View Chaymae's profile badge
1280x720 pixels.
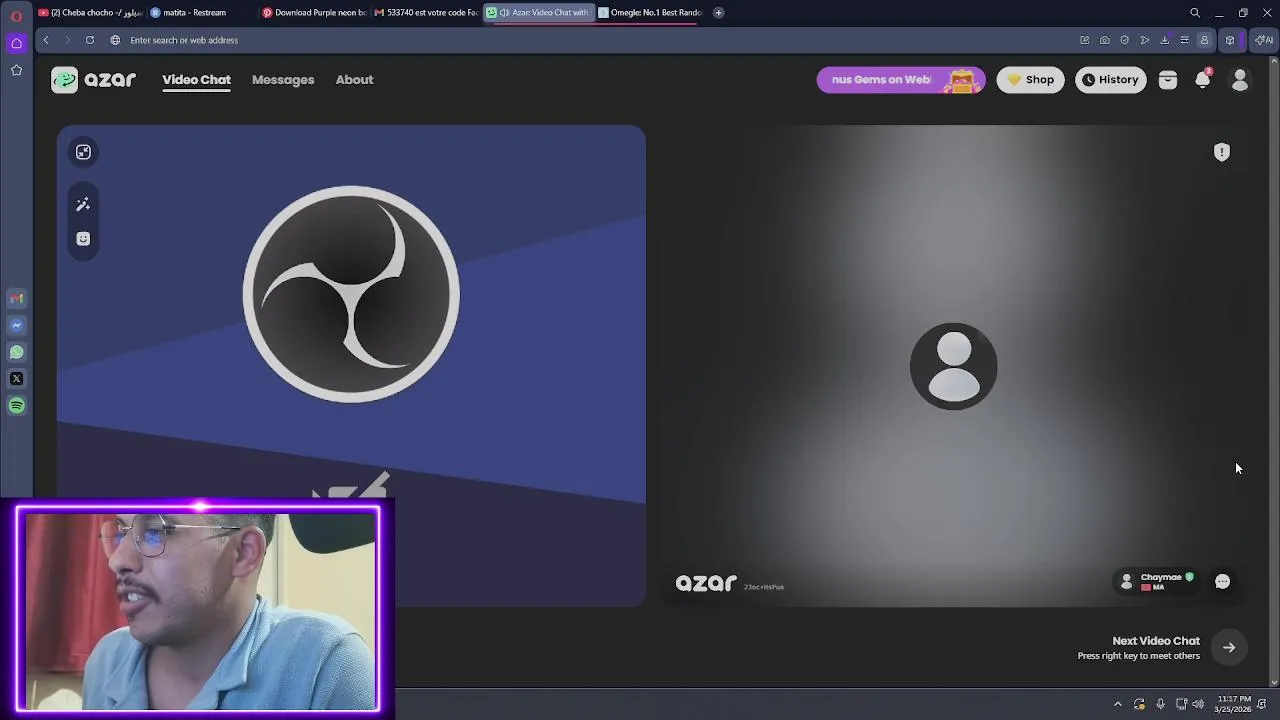coord(1157,581)
